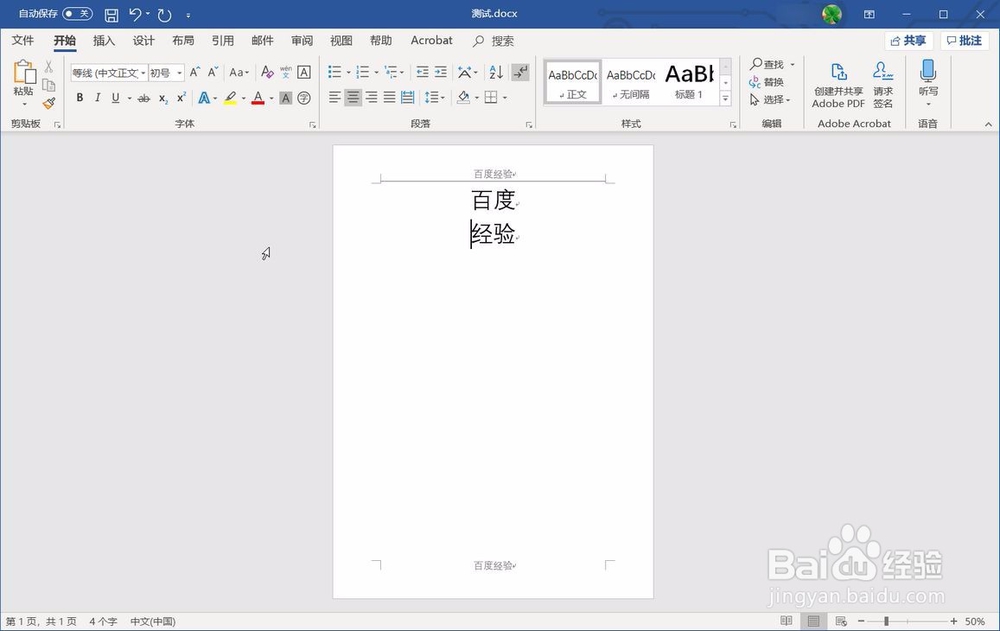Clear all formatting icon
This screenshot has height=631, width=1000.
267,72
